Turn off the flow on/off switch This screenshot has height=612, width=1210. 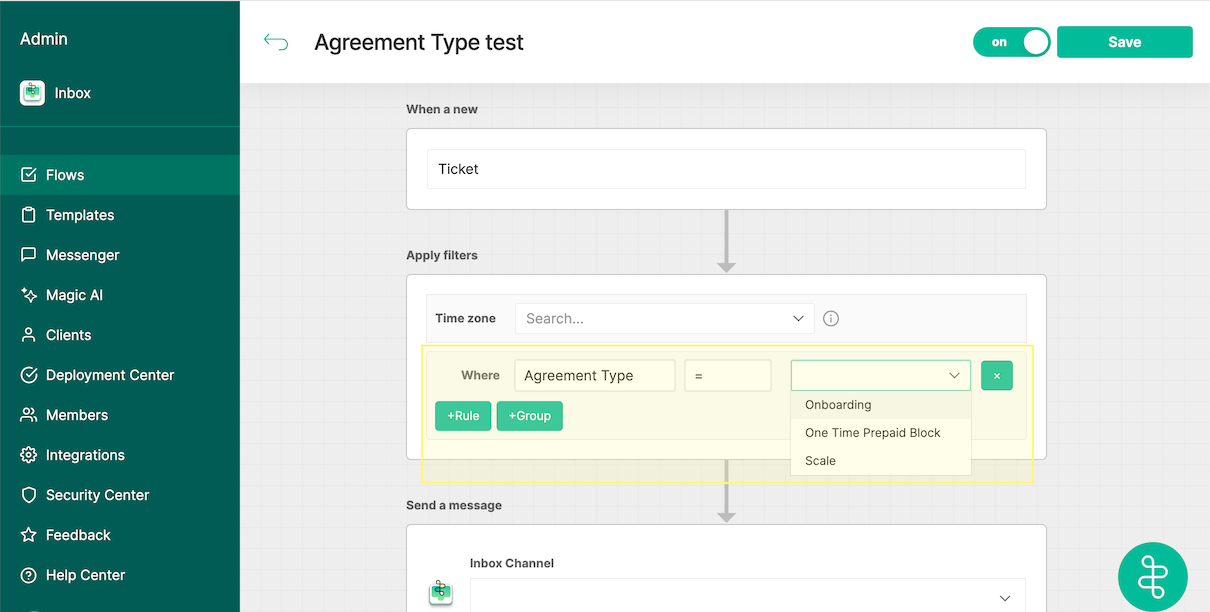point(1011,42)
